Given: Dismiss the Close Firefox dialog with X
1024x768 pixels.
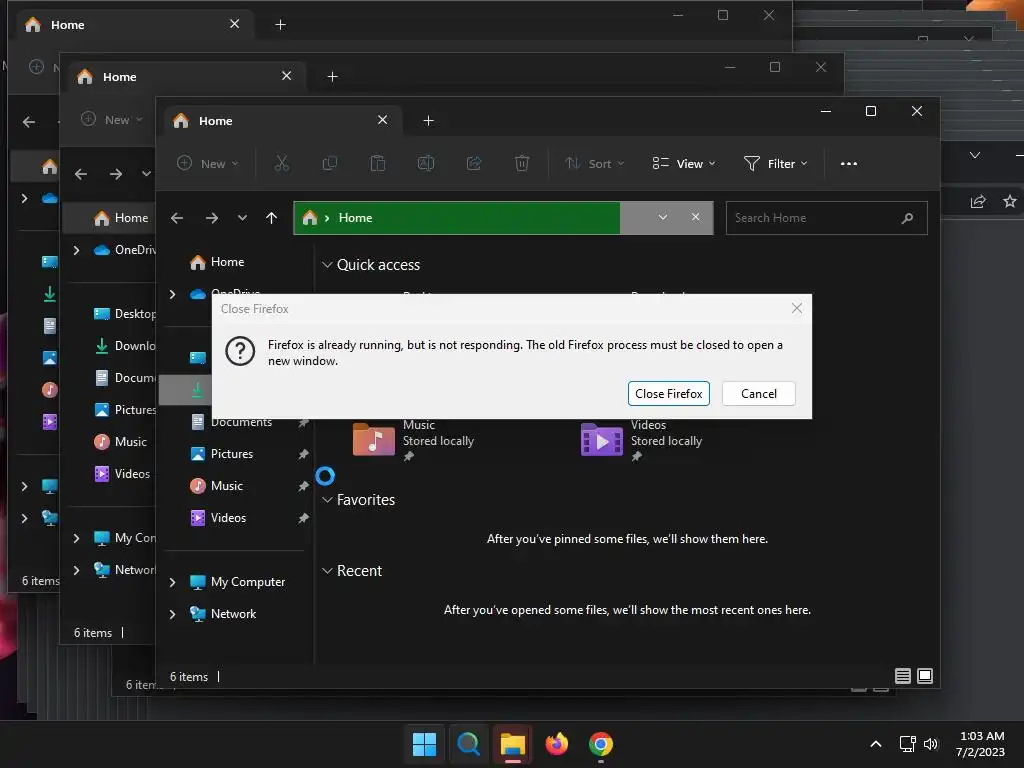Looking at the screenshot, I should point(797,308).
